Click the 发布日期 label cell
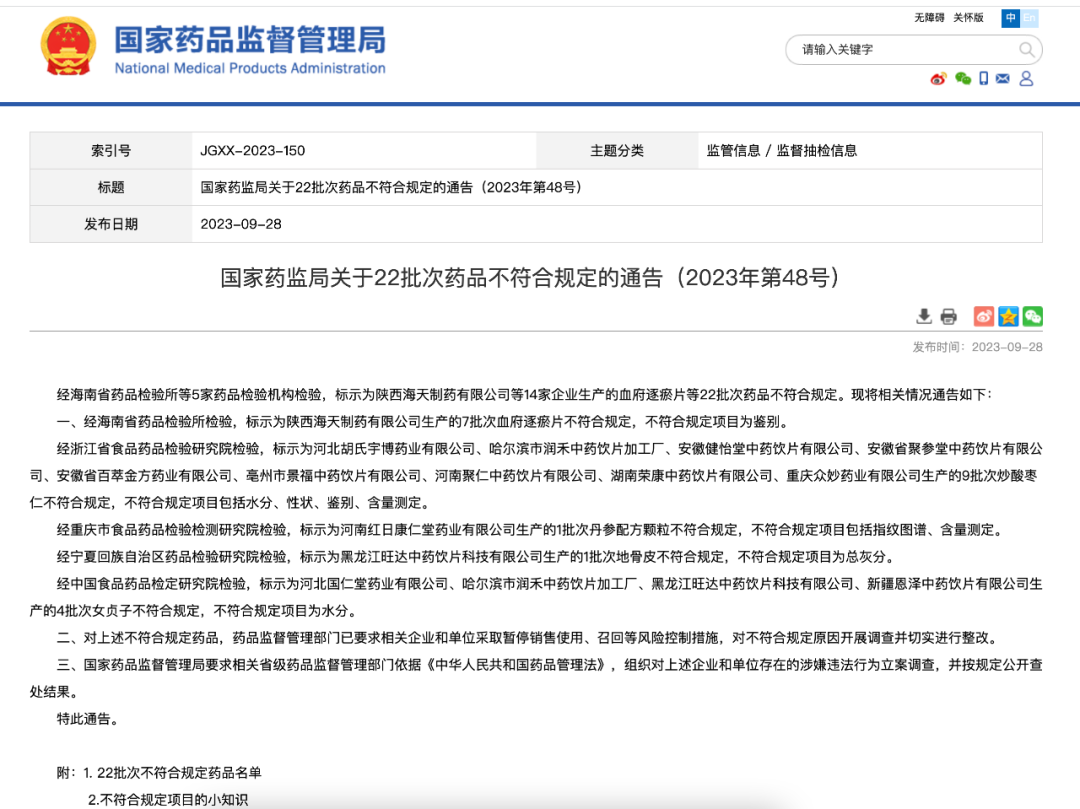 click(111, 224)
